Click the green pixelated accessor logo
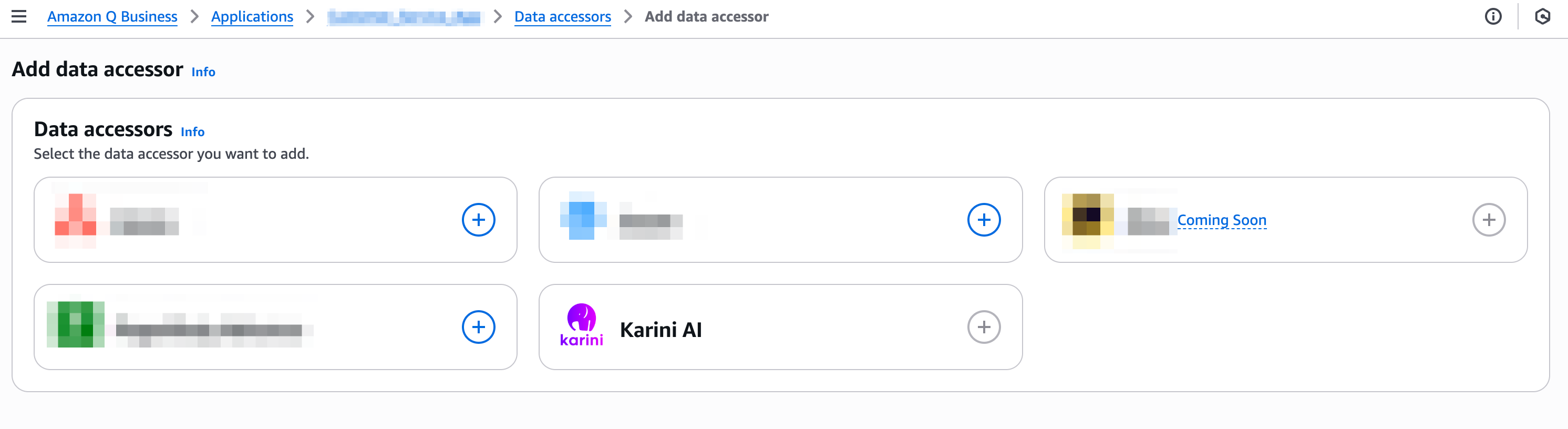The width and height of the screenshot is (1568, 429). (76, 324)
